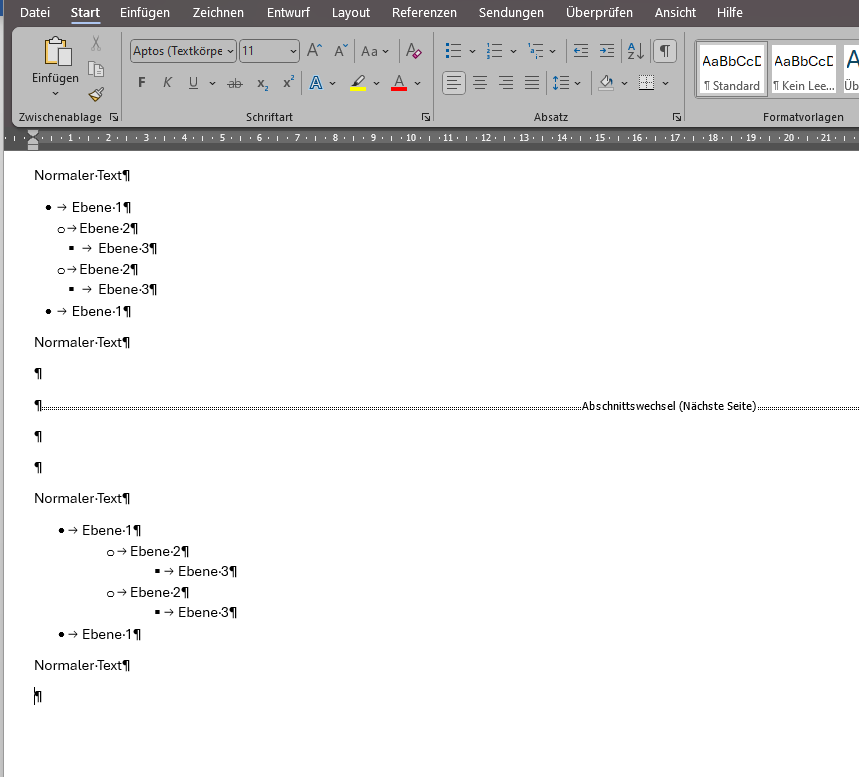Screen dimensions: 859x777
Task: Center align text
Action: pos(480,83)
